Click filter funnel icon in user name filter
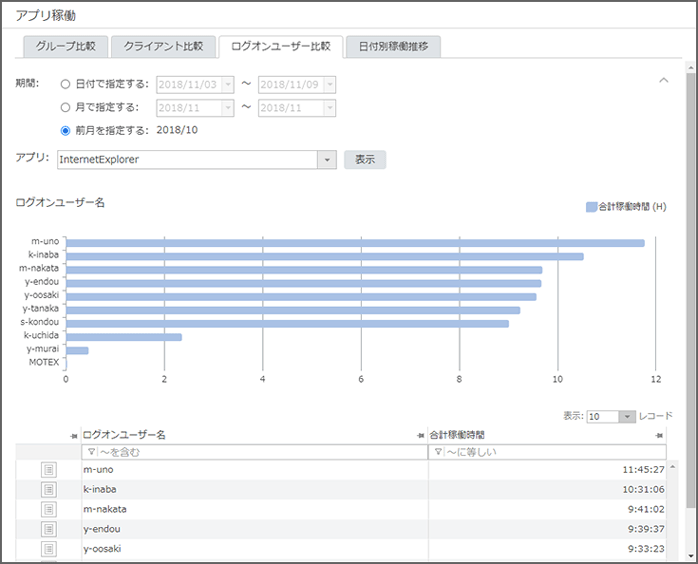698x564 pixels. 91,452
